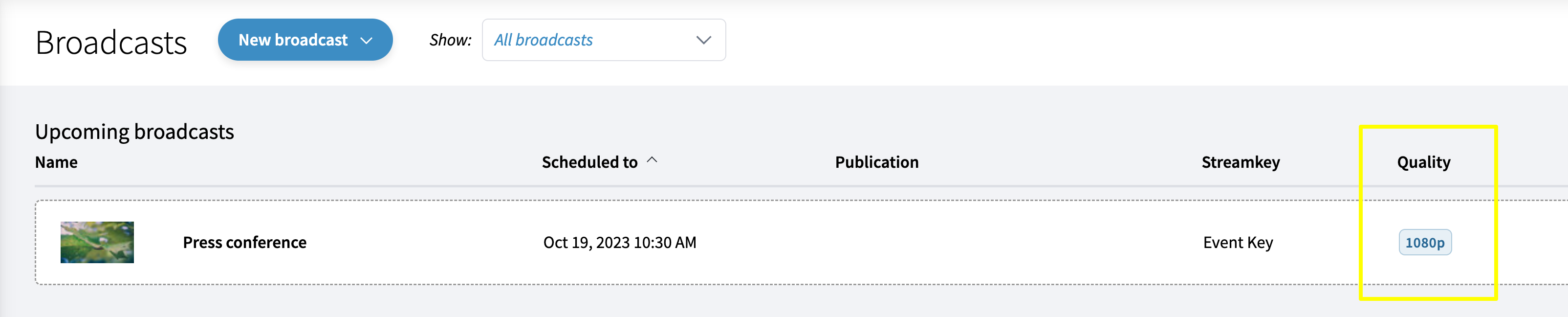Click the New broadcast button

[x=305, y=40]
